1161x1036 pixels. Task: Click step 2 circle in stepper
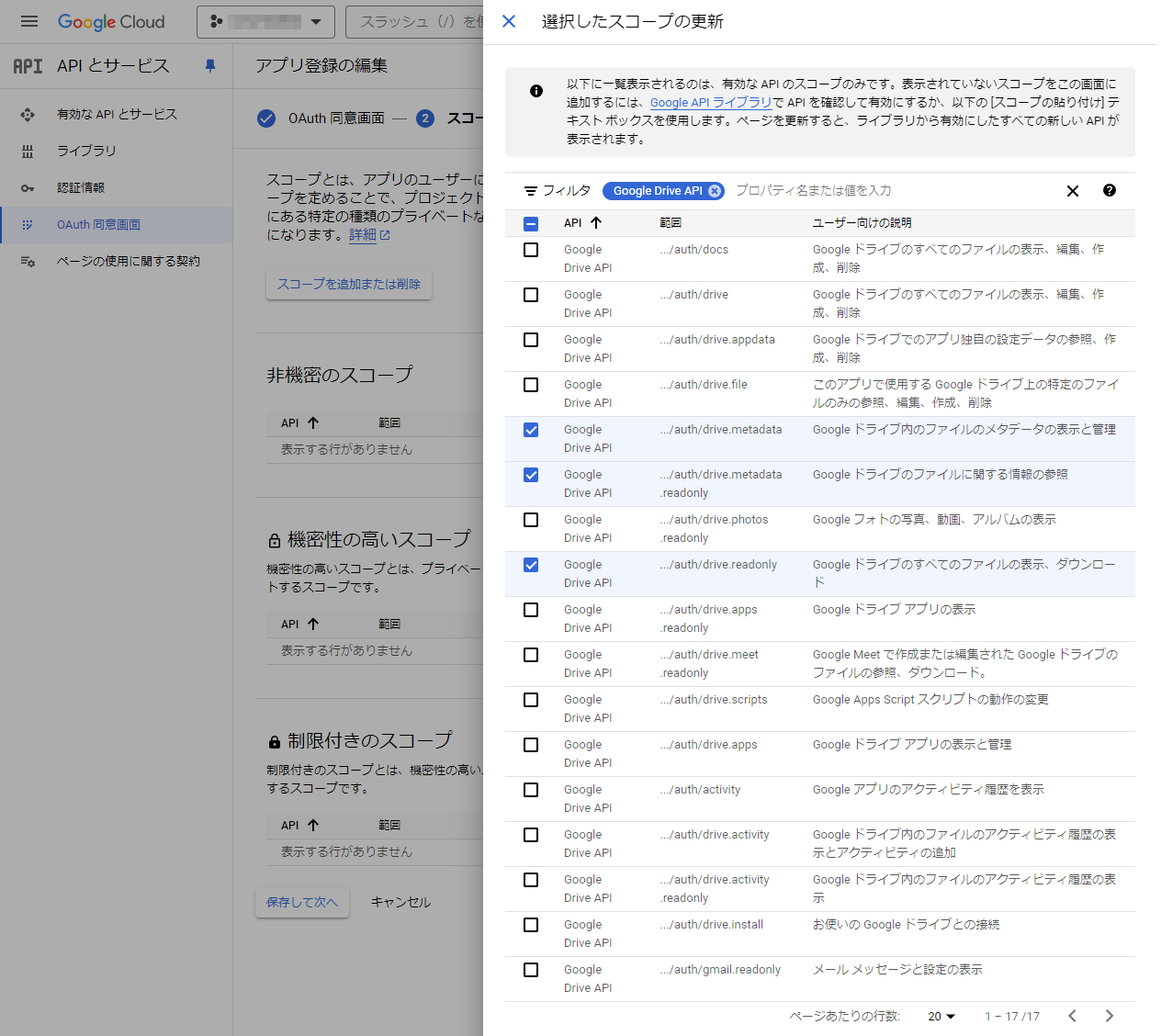(425, 118)
